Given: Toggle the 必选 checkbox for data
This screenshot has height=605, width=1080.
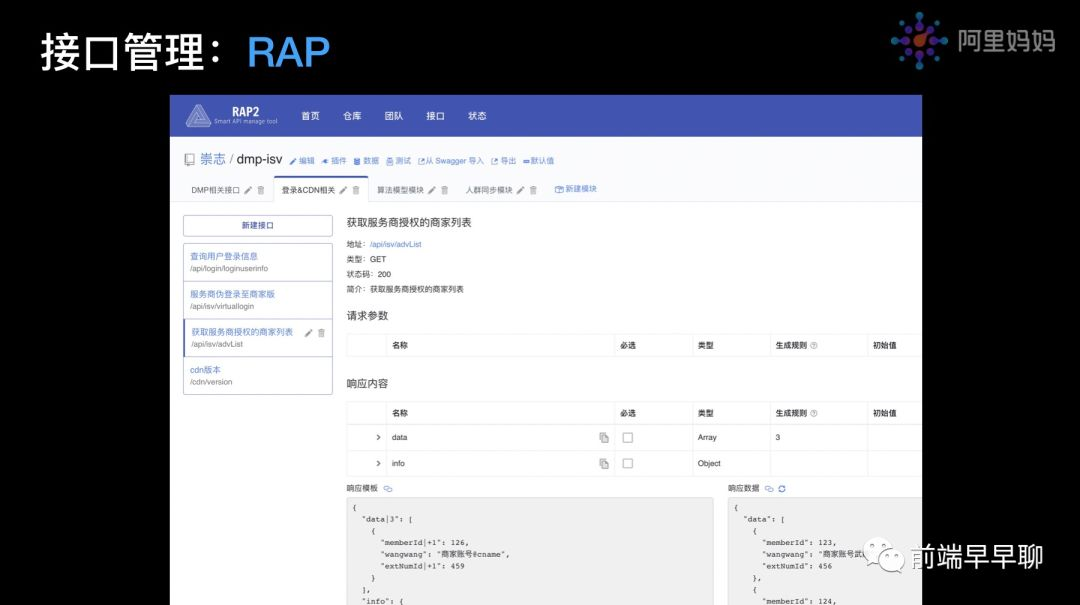Looking at the screenshot, I should click(x=627, y=438).
